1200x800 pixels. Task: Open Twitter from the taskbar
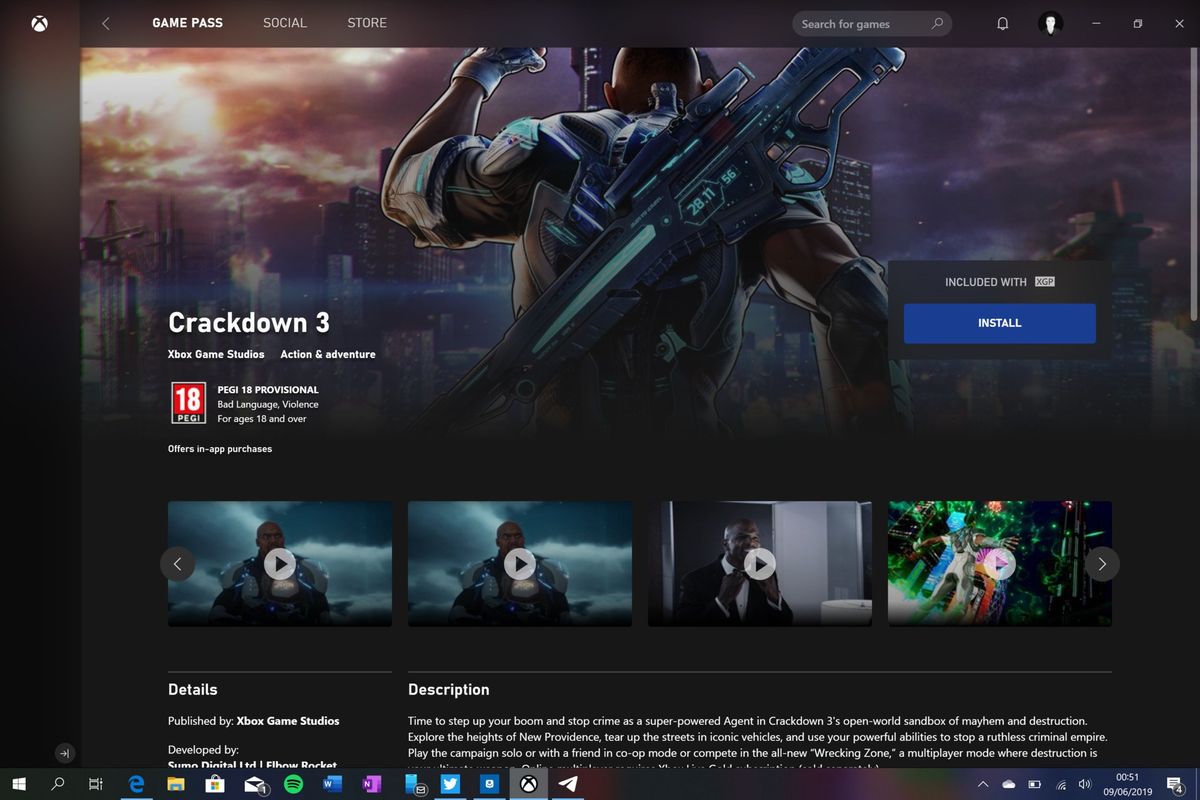click(x=450, y=785)
